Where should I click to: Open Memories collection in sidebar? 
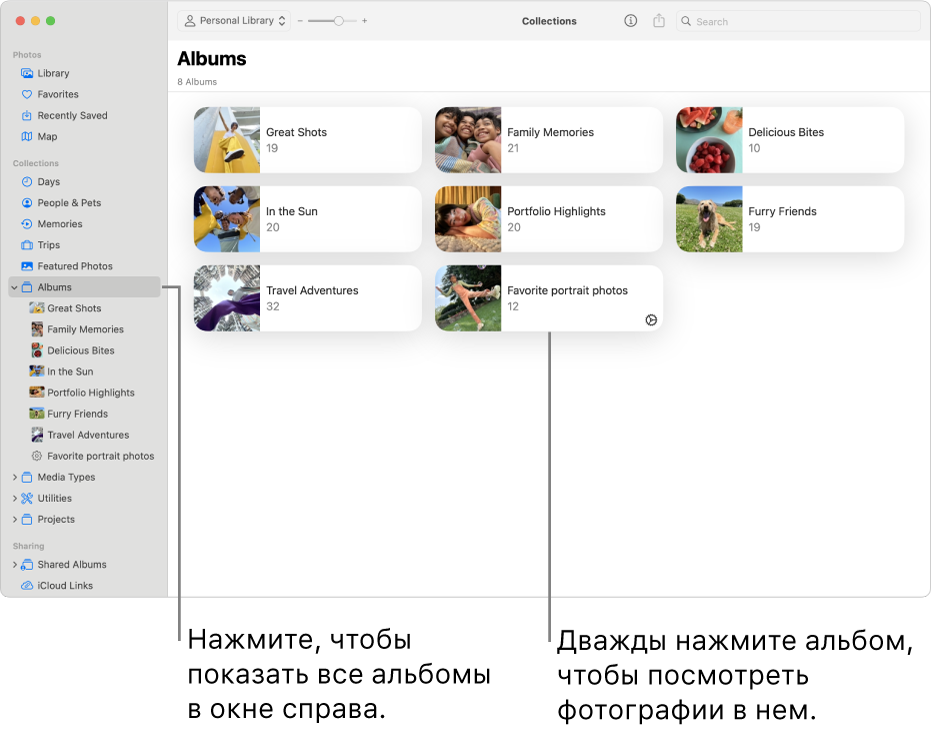60,224
